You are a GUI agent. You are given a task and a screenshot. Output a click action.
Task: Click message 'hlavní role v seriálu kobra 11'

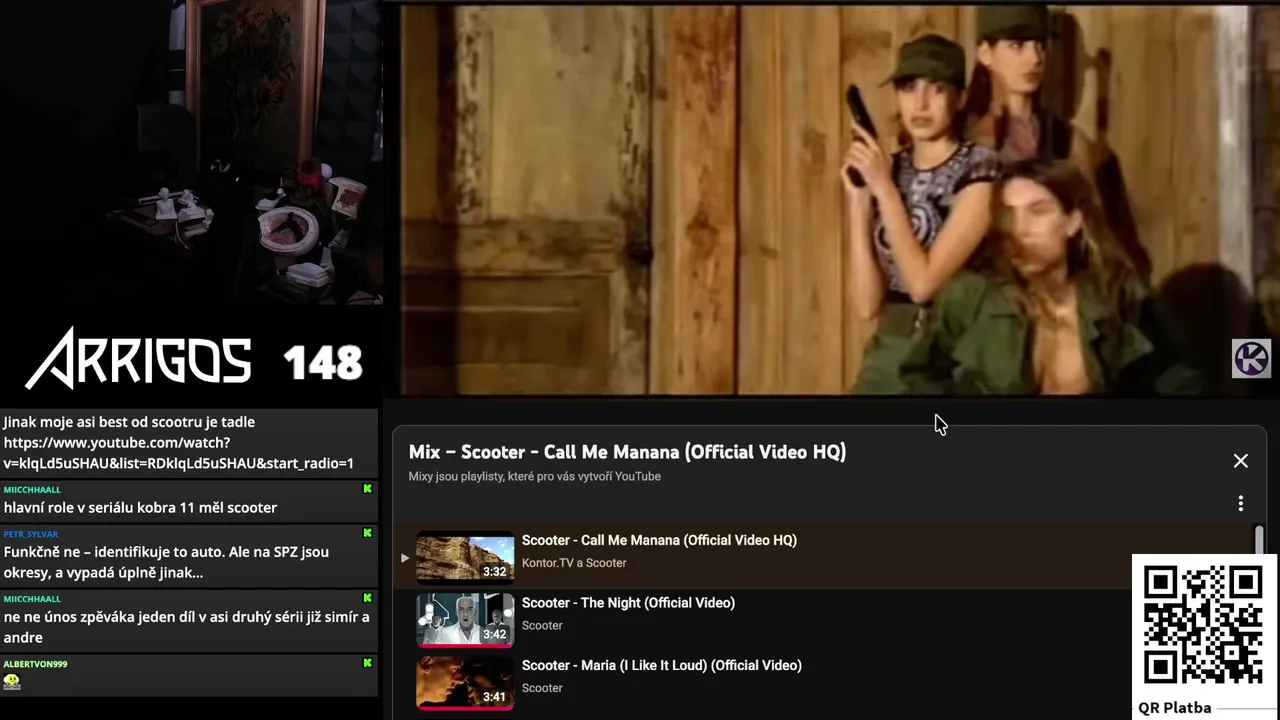coord(140,508)
